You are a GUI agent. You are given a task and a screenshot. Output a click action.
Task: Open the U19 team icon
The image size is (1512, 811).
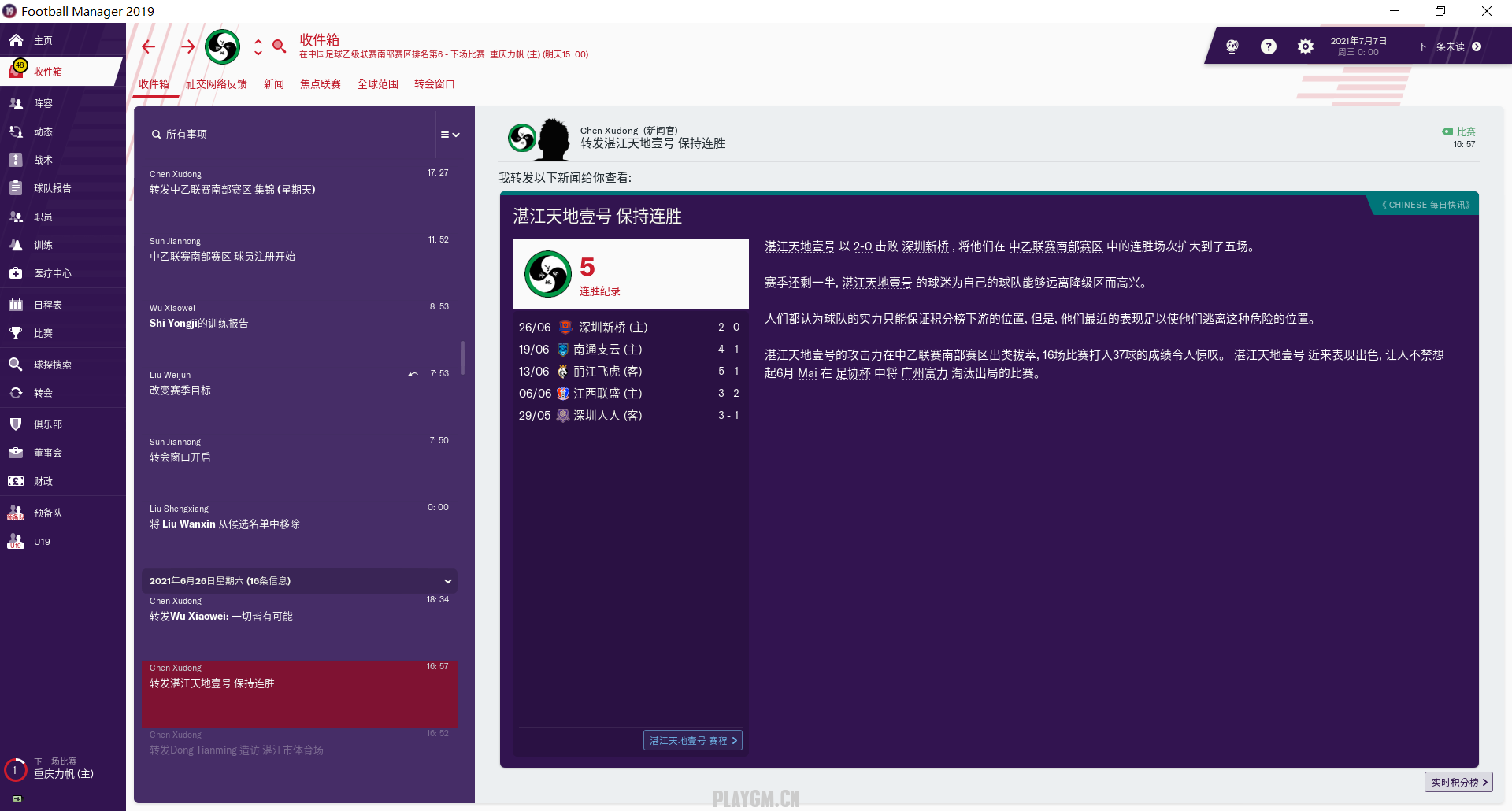click(16, 542)
